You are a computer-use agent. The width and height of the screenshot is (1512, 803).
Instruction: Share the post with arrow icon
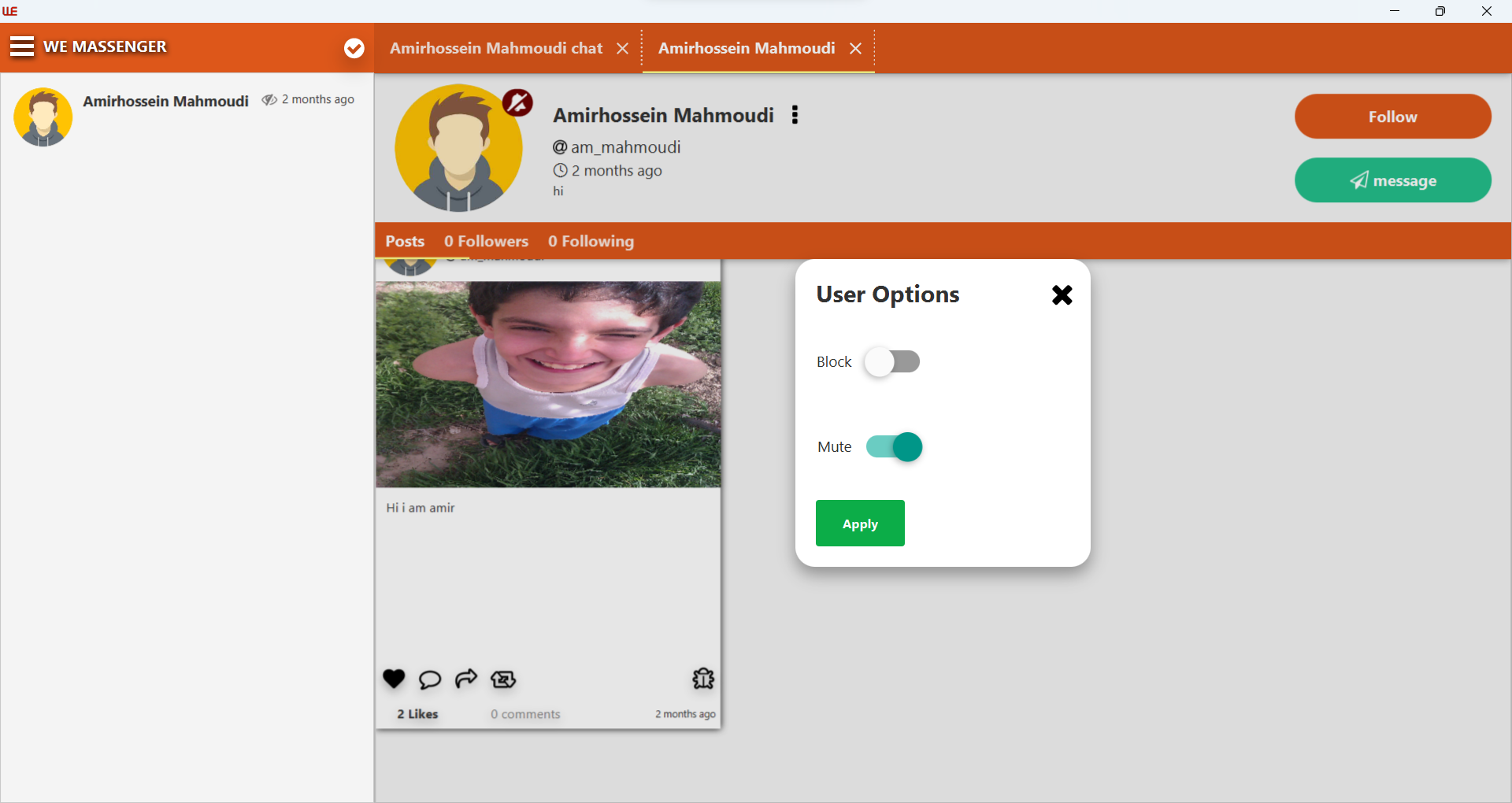tap(466, 679)
